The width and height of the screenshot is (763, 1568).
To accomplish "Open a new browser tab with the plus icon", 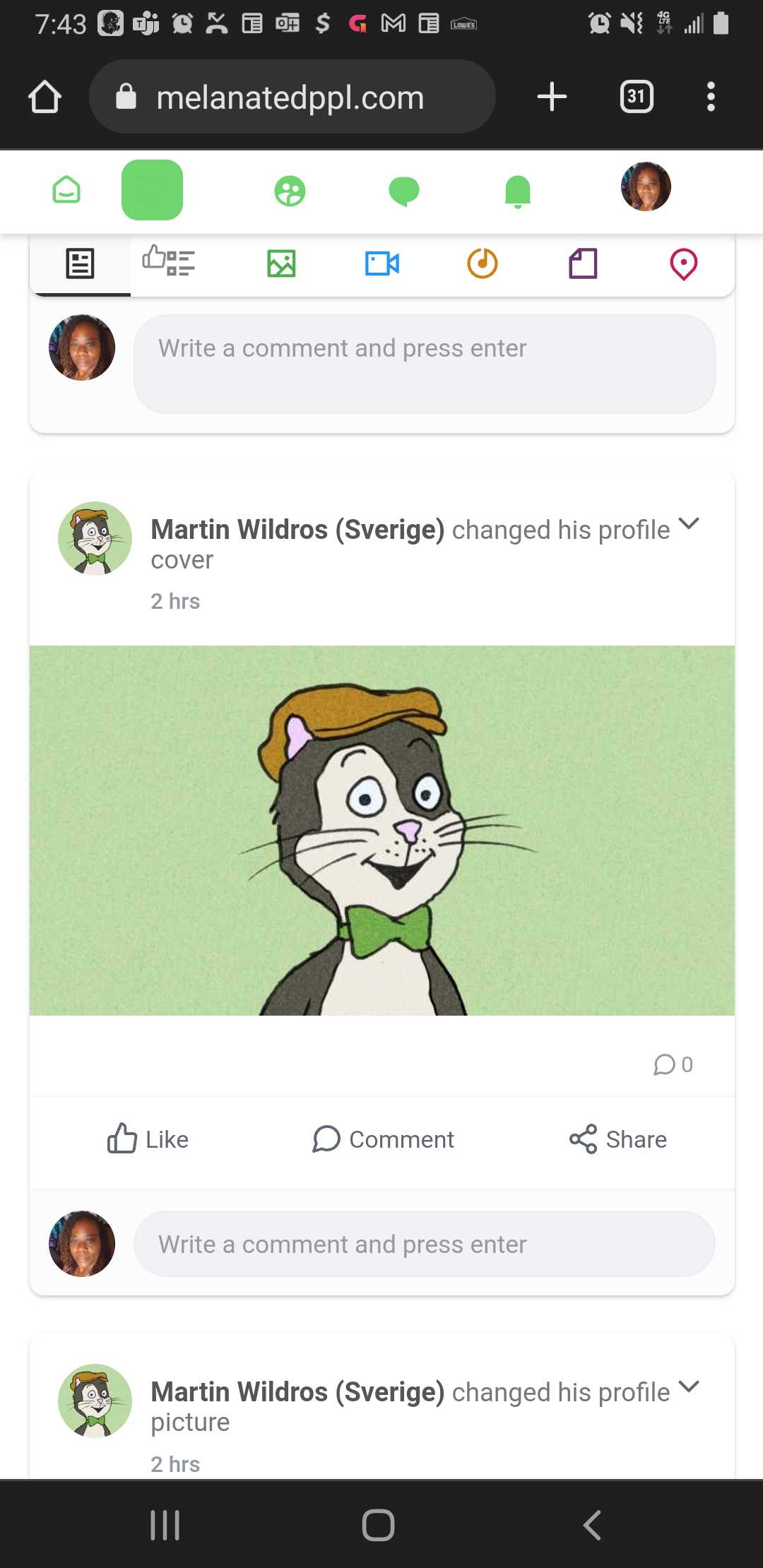I will [x=550, y=97].
